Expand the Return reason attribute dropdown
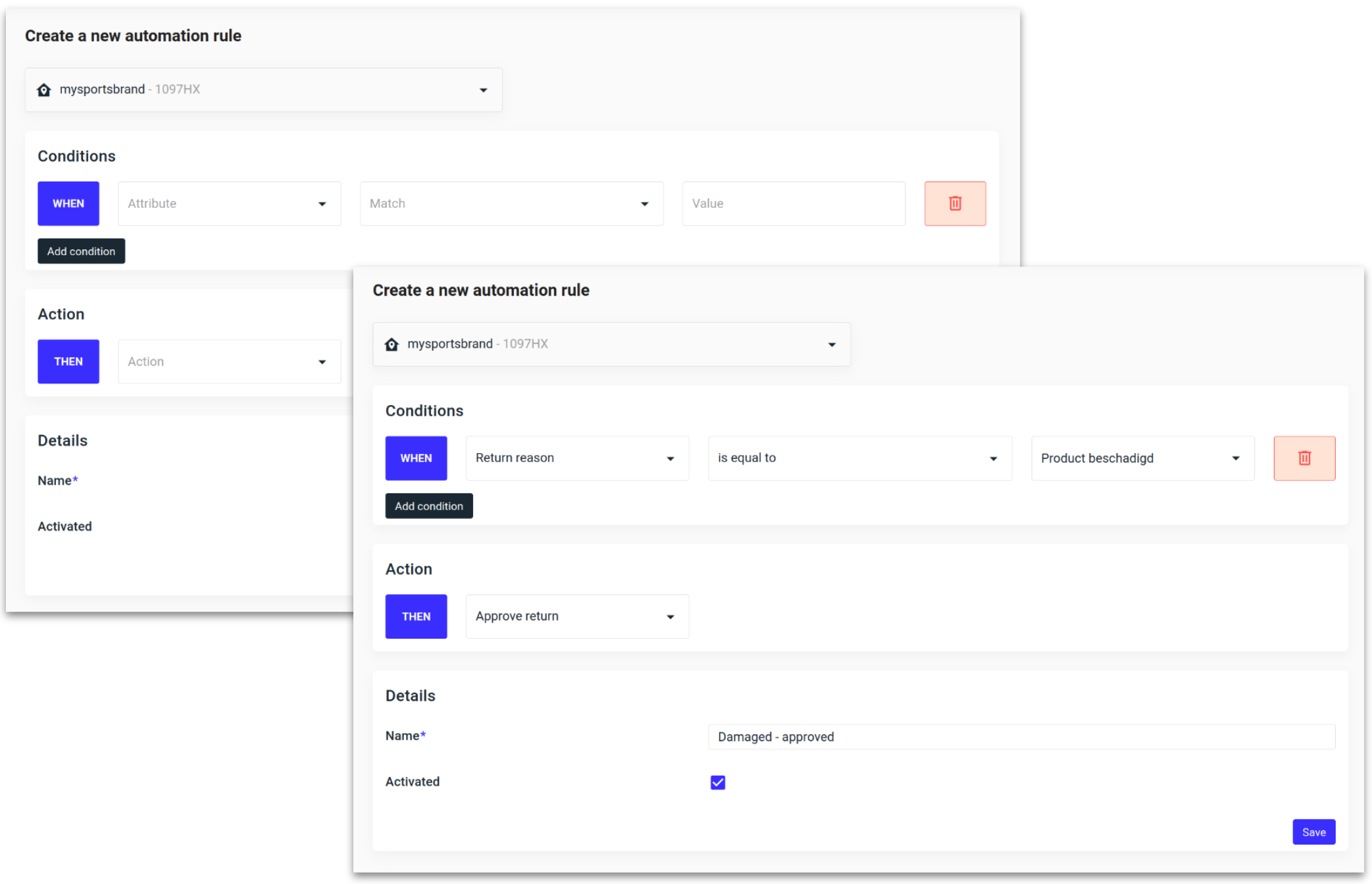Image resolution: width=1372 pixels, height=884 pixels. tap(576, 458)
